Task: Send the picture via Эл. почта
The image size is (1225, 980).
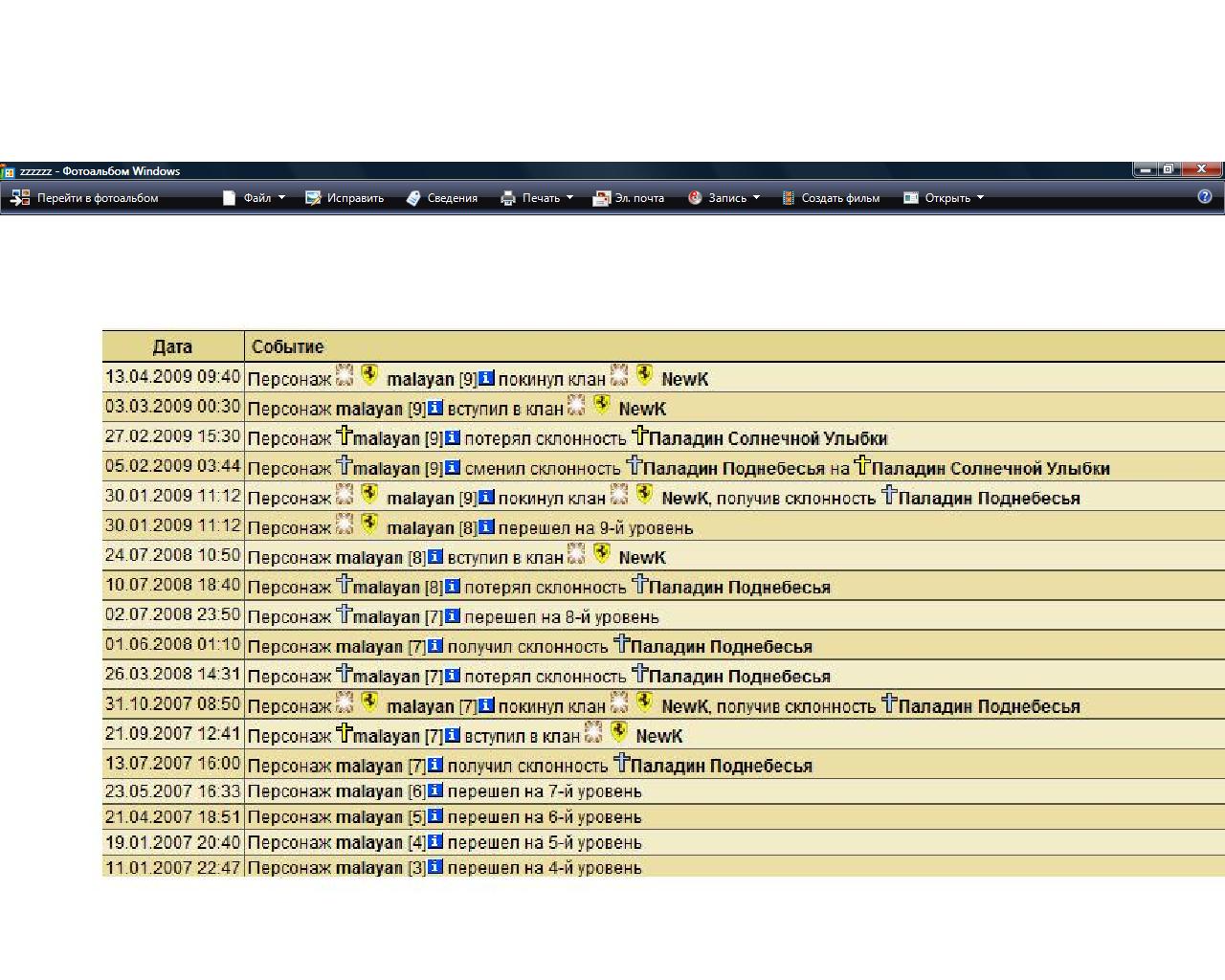Action: [629, 198]
